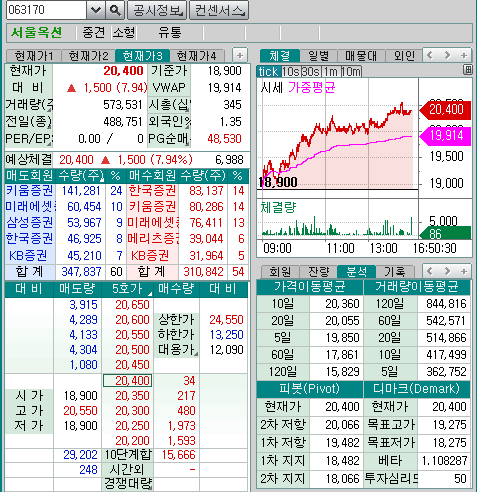
Task: Switch to the 매물대 tab
Action: (x=361, y=56)
